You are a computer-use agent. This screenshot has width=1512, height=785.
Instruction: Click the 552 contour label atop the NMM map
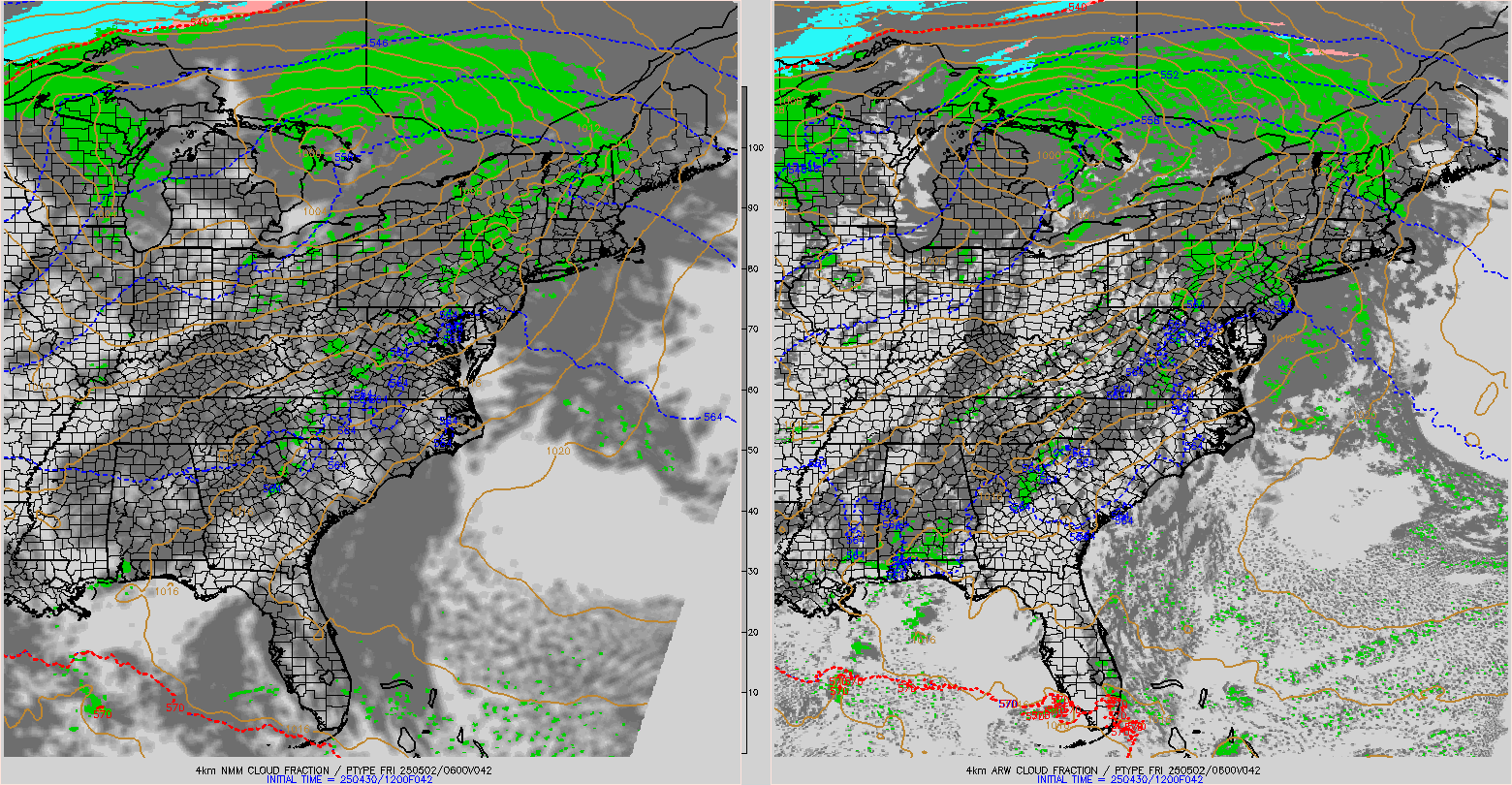click(368, 91)
